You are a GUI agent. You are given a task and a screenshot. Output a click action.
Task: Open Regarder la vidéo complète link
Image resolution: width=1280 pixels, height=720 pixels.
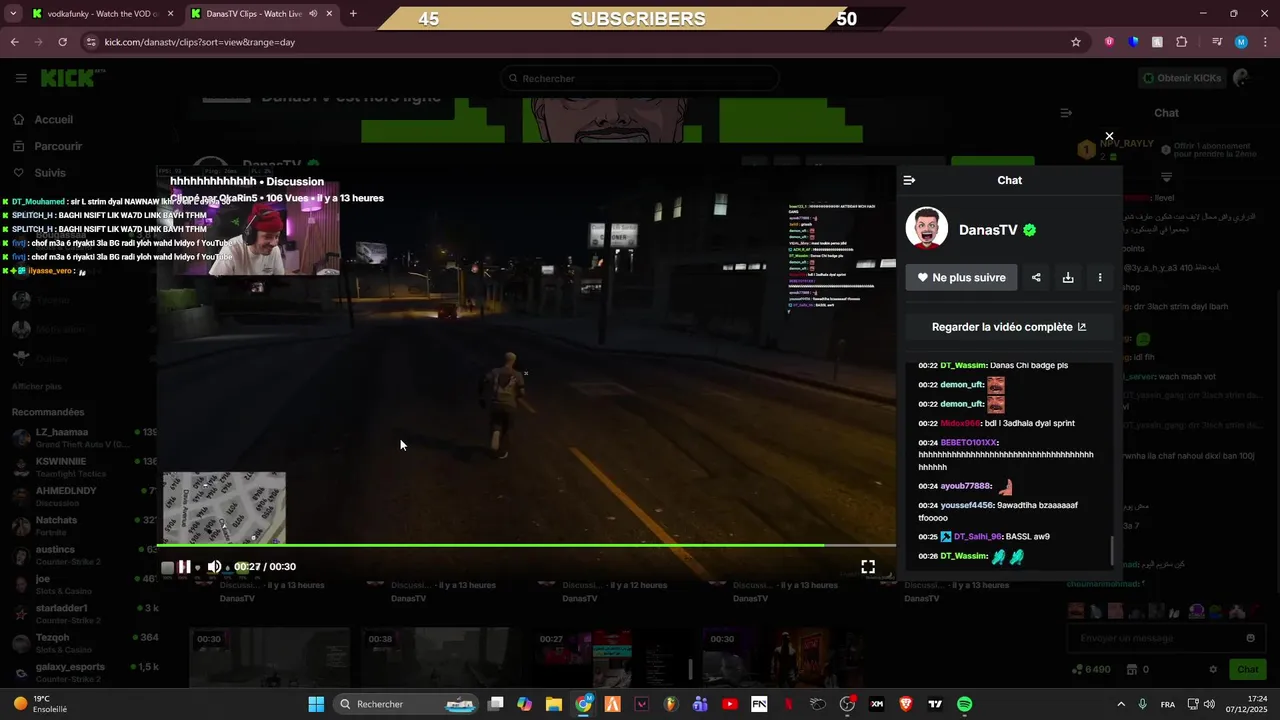1009,327
